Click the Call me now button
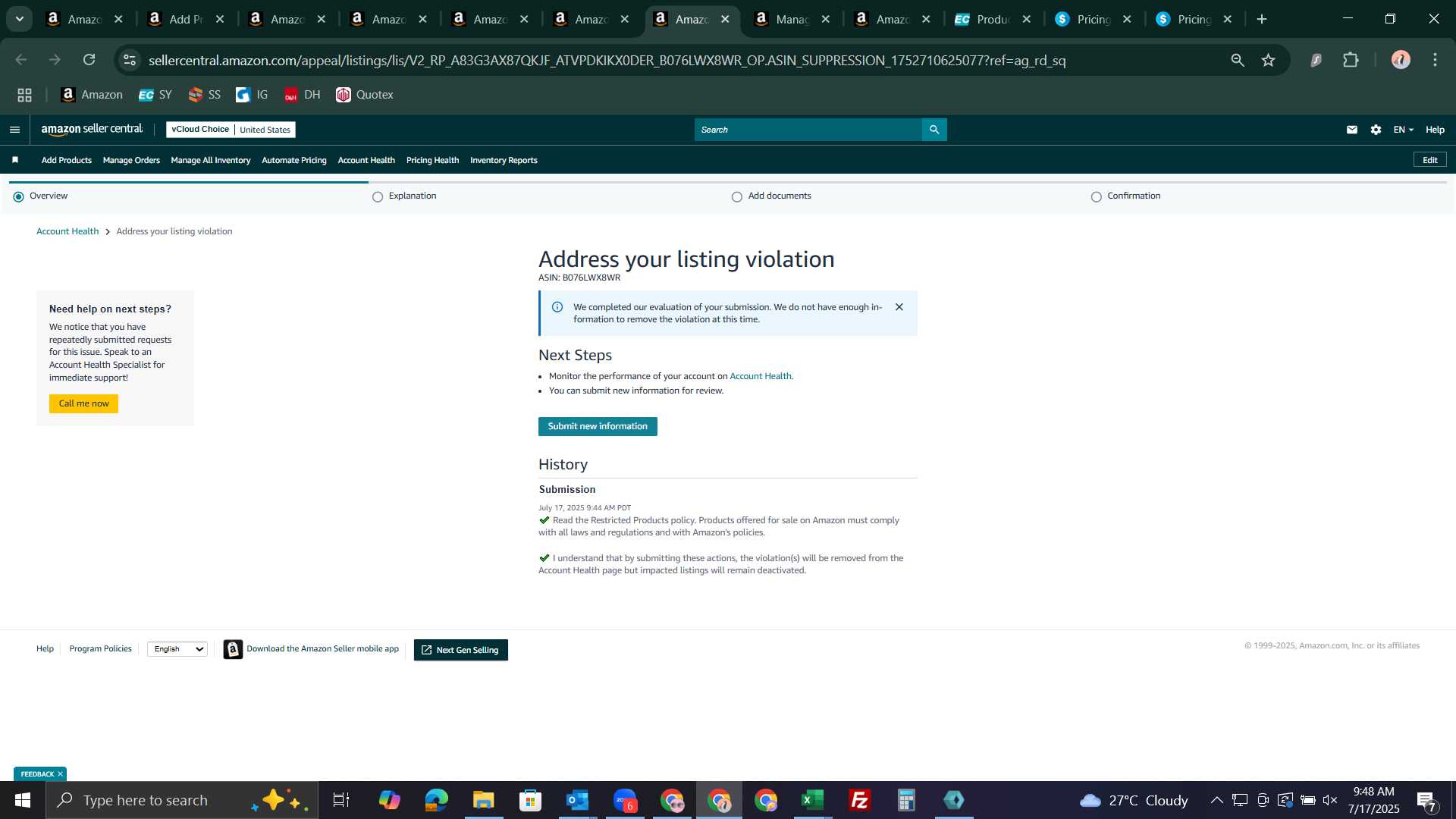 click(83, 403)
